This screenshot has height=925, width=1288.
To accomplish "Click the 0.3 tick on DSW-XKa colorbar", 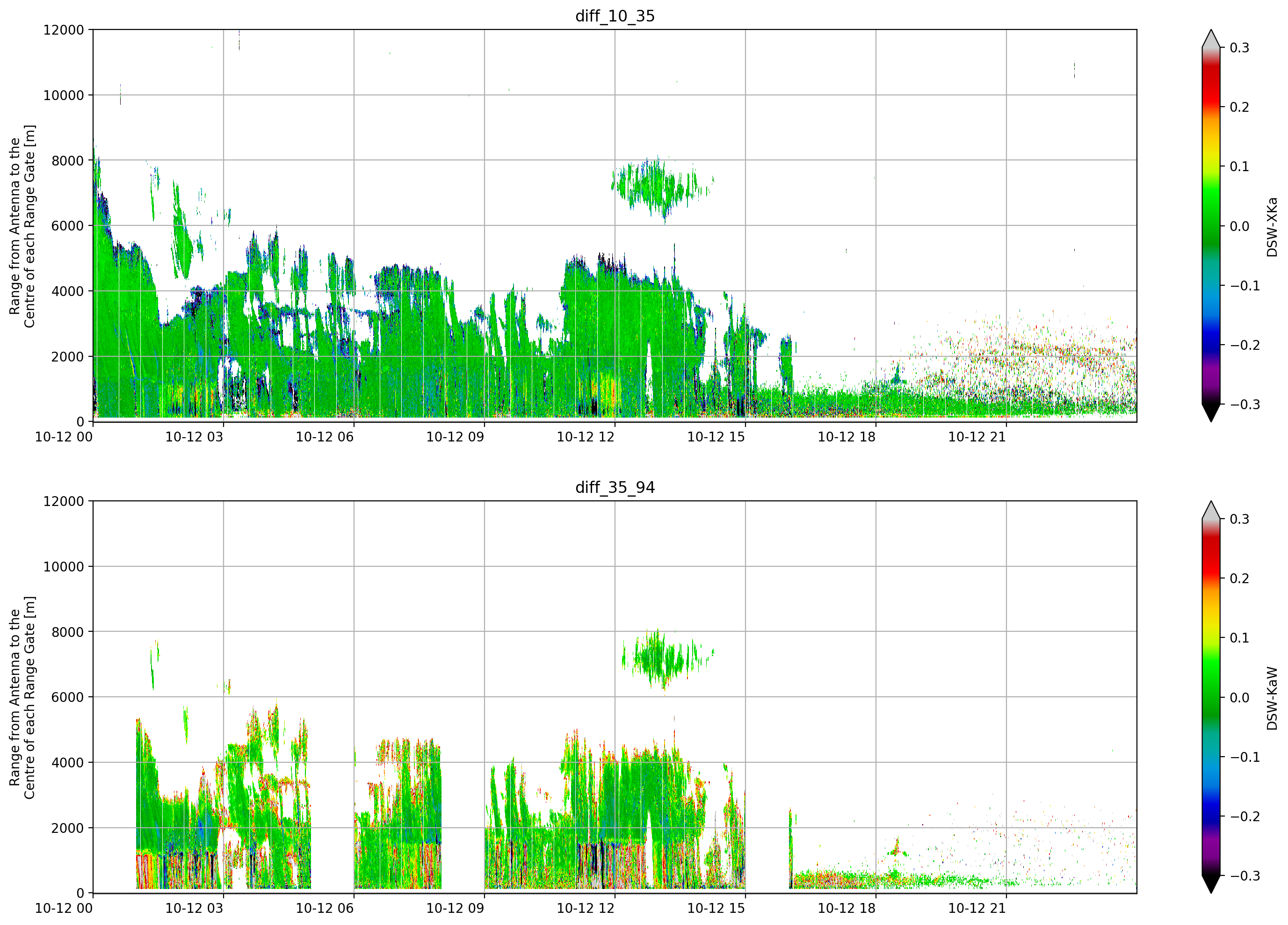I will click(x=1240, y=48).
